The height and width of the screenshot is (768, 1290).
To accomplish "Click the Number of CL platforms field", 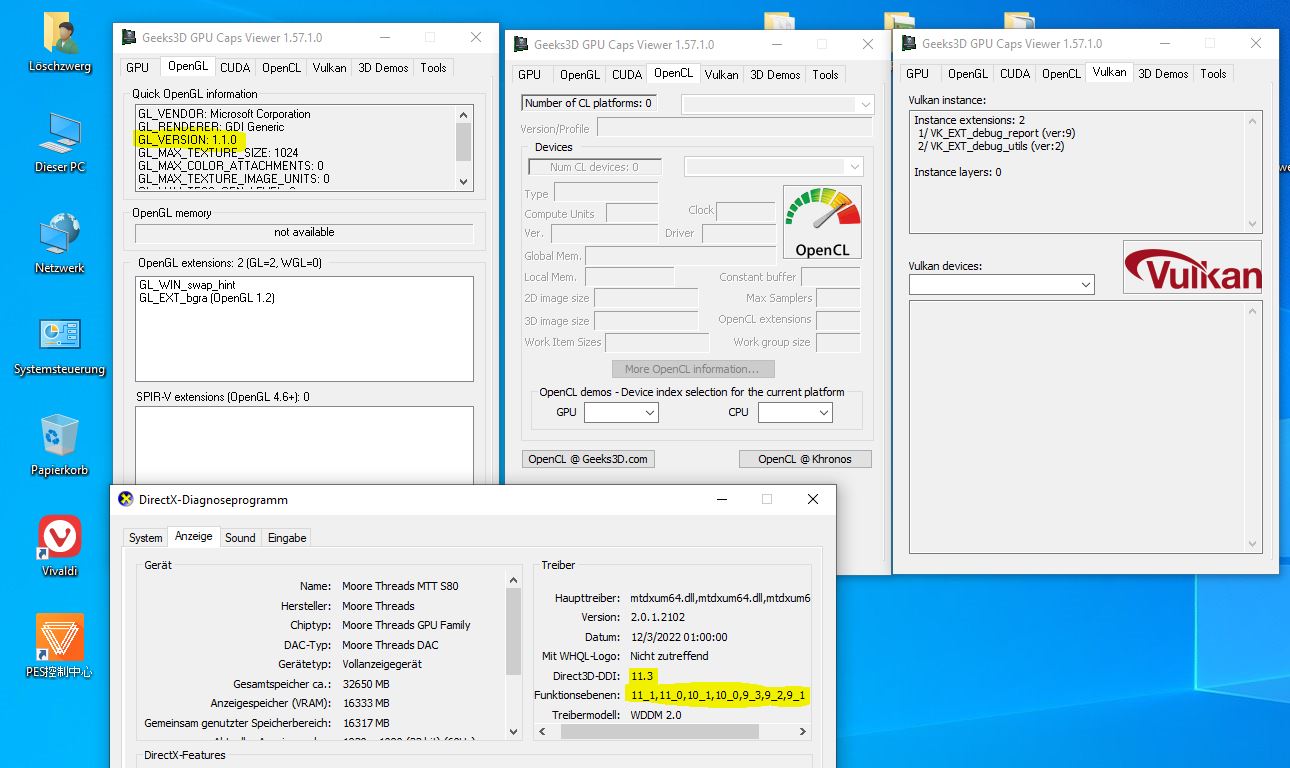I will tap(588, 103).
